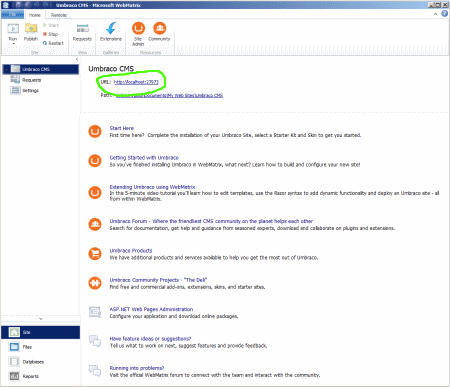This screenshot has width=450, height=387.
Task: Click the Umbraco logo beside Start Here
Action: click(95, 131)
